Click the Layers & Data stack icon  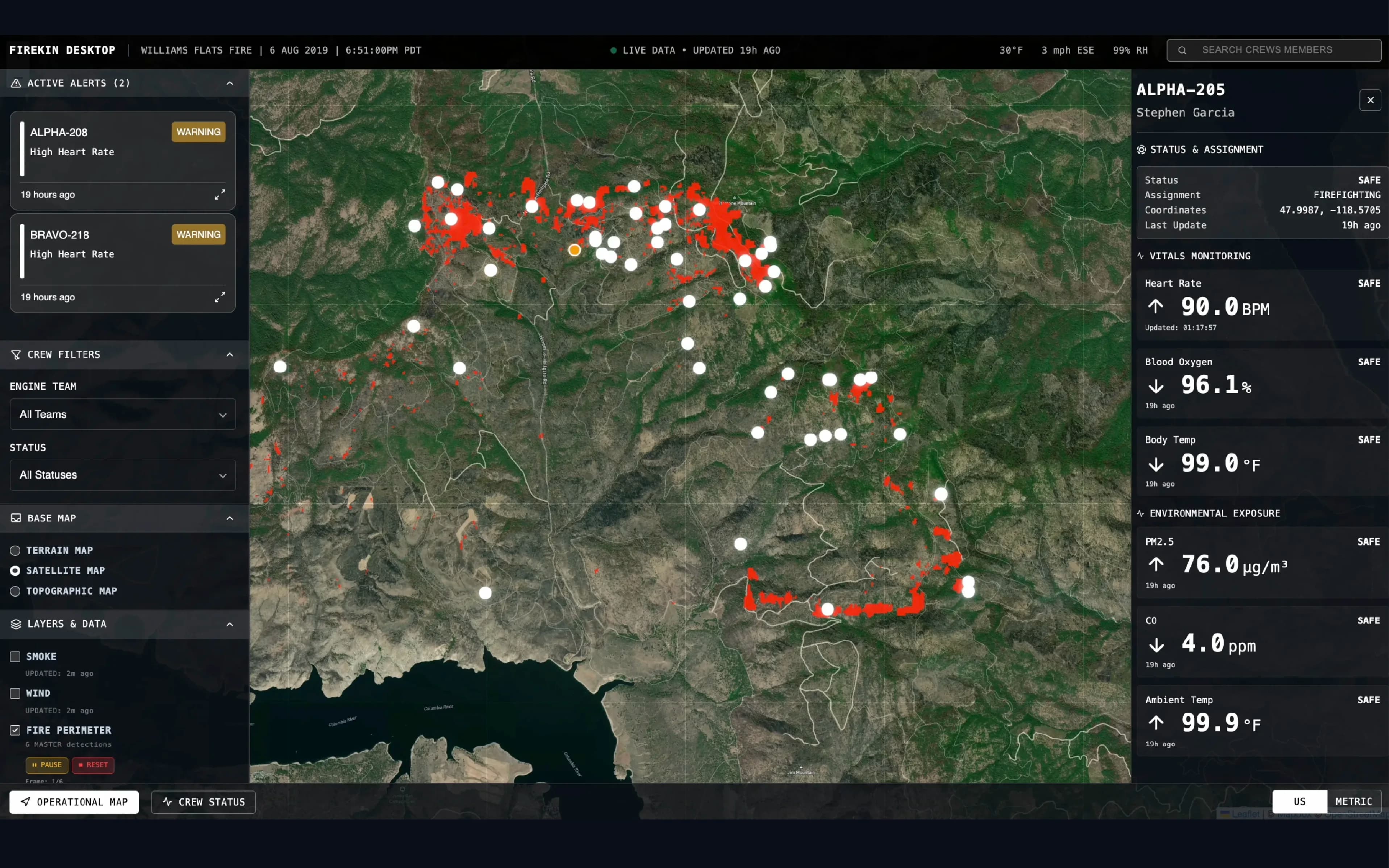pos(16,624)
